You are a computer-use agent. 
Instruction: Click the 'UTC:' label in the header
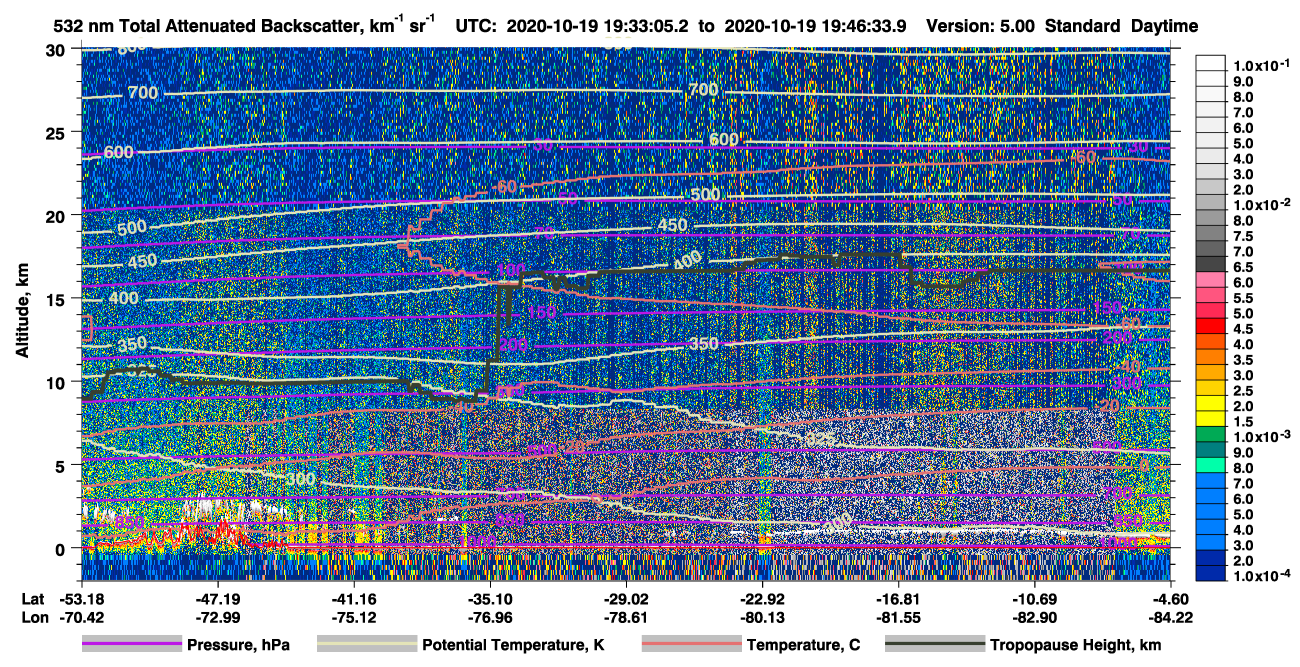click(x=475, y=27)
